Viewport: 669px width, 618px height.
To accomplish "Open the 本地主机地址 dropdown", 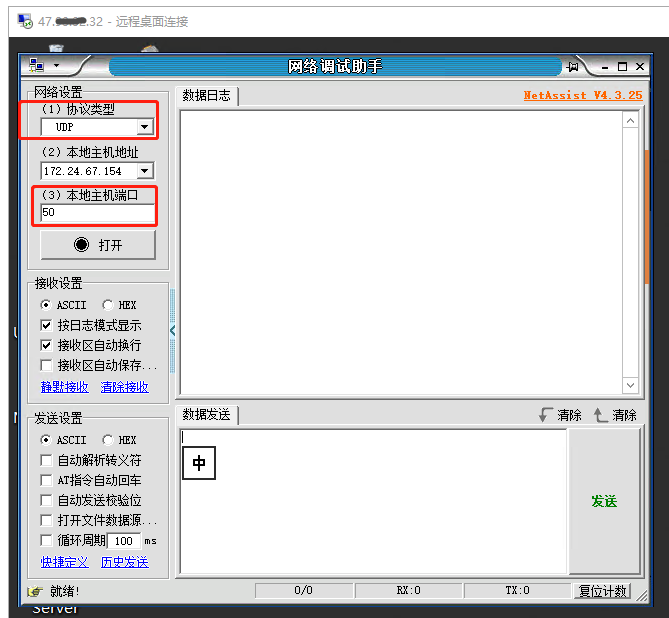I will [x=145, y=171].
